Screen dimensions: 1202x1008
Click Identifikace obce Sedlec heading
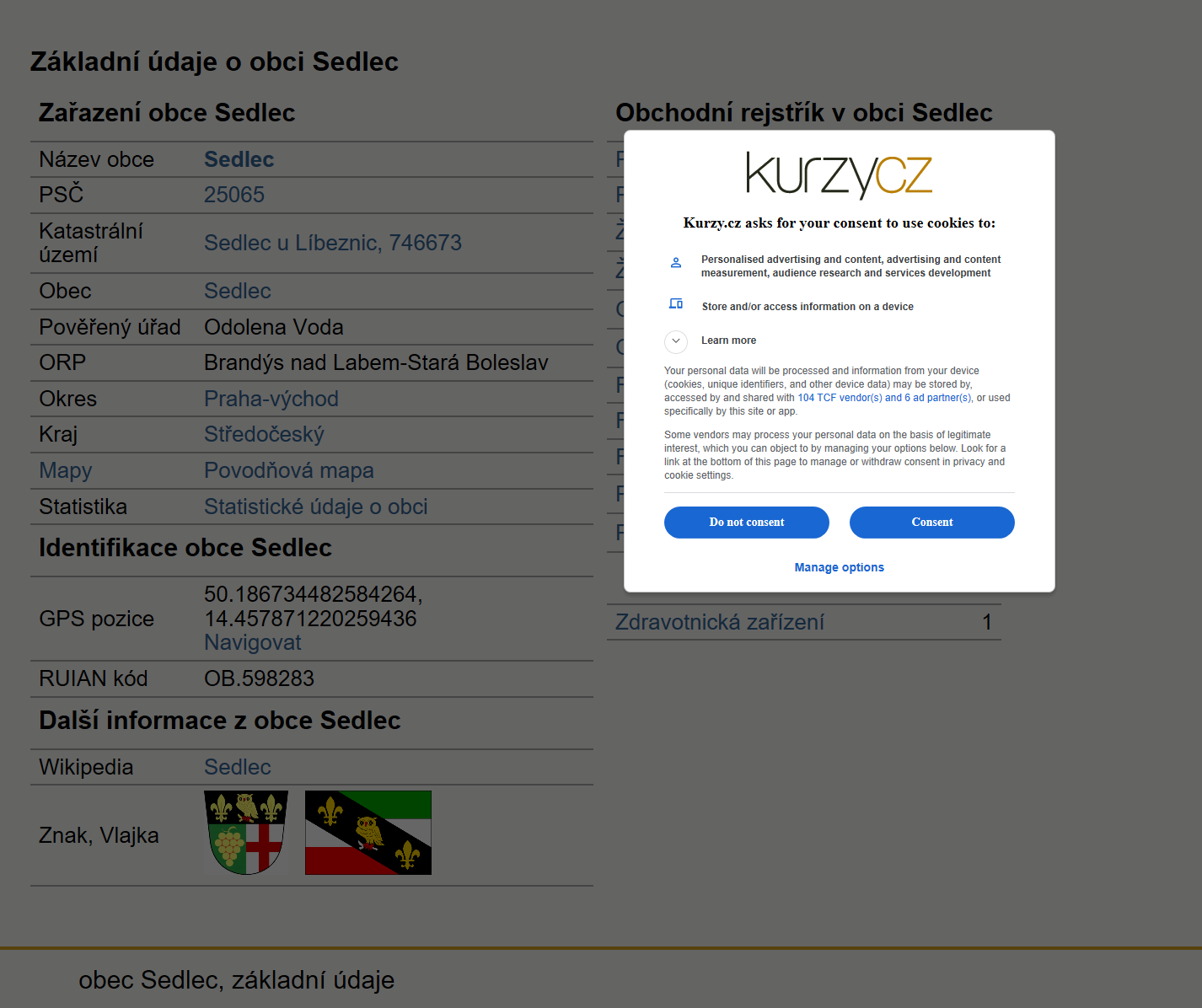tap(185, 548)
